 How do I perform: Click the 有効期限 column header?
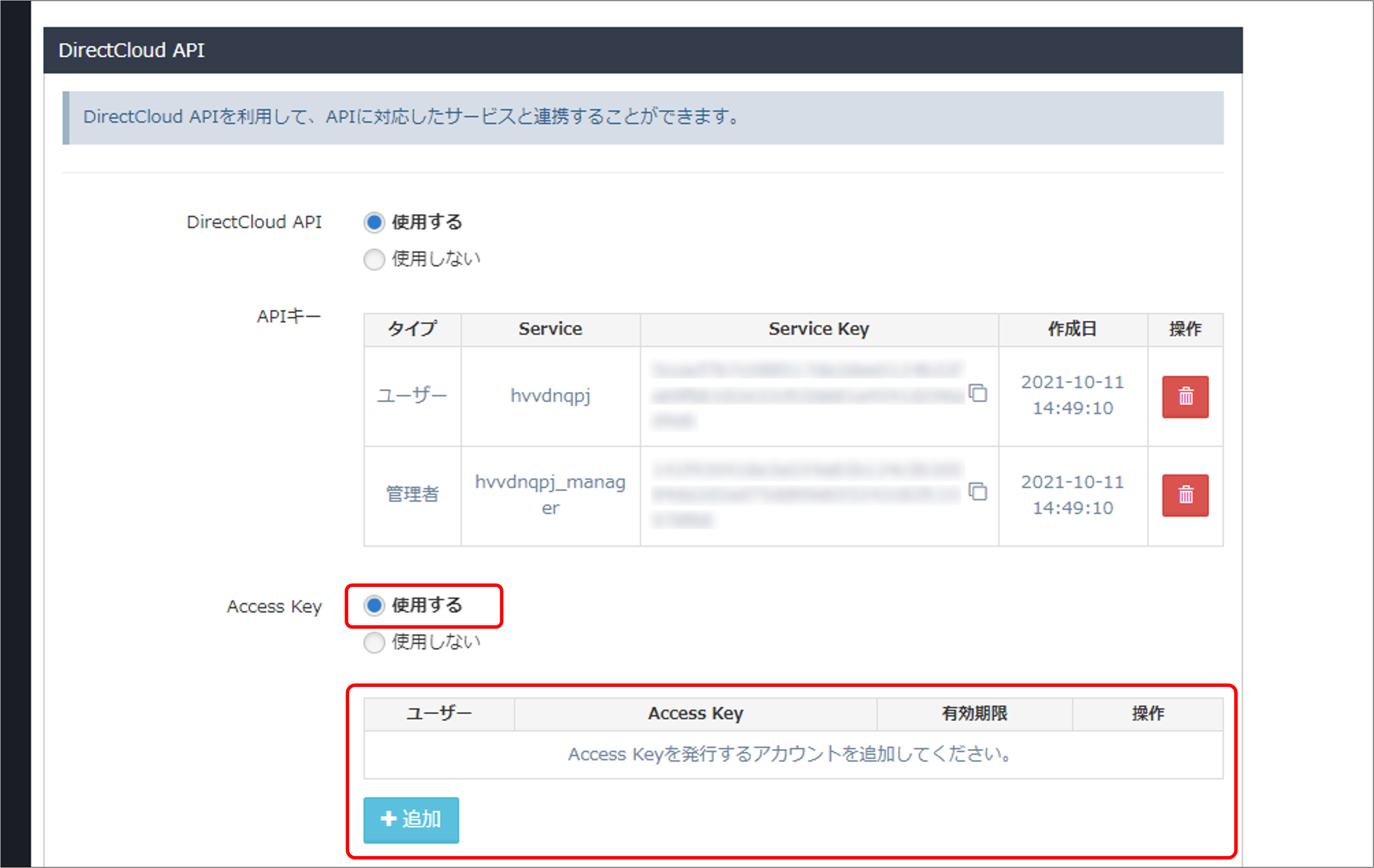[x=974, y=713]
